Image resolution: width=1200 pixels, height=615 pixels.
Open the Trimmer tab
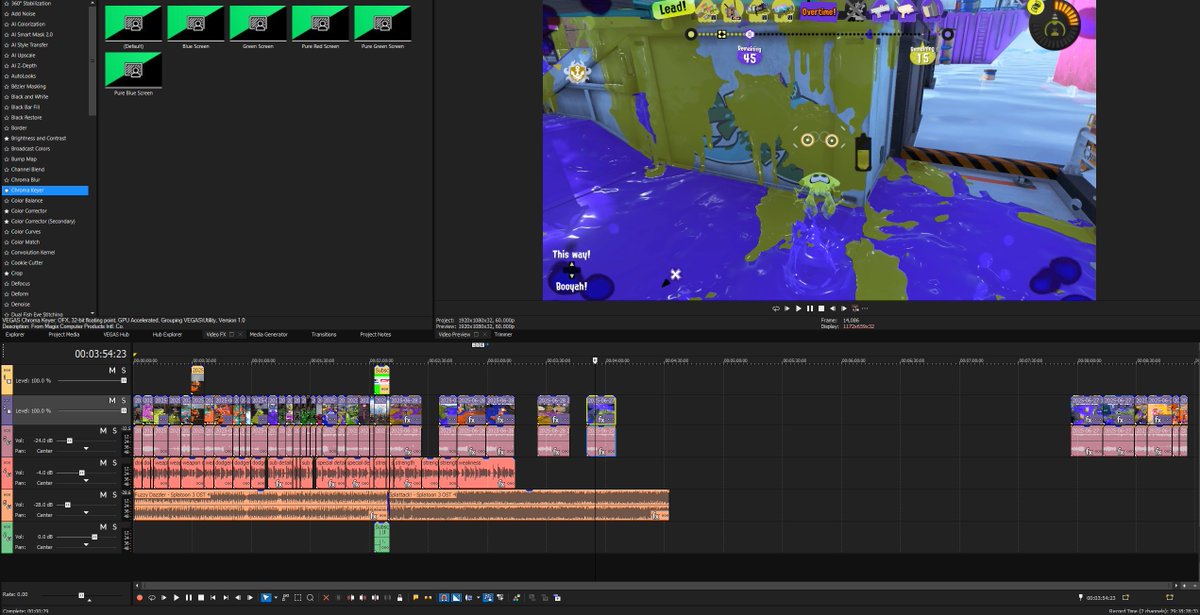coord(503,334)
